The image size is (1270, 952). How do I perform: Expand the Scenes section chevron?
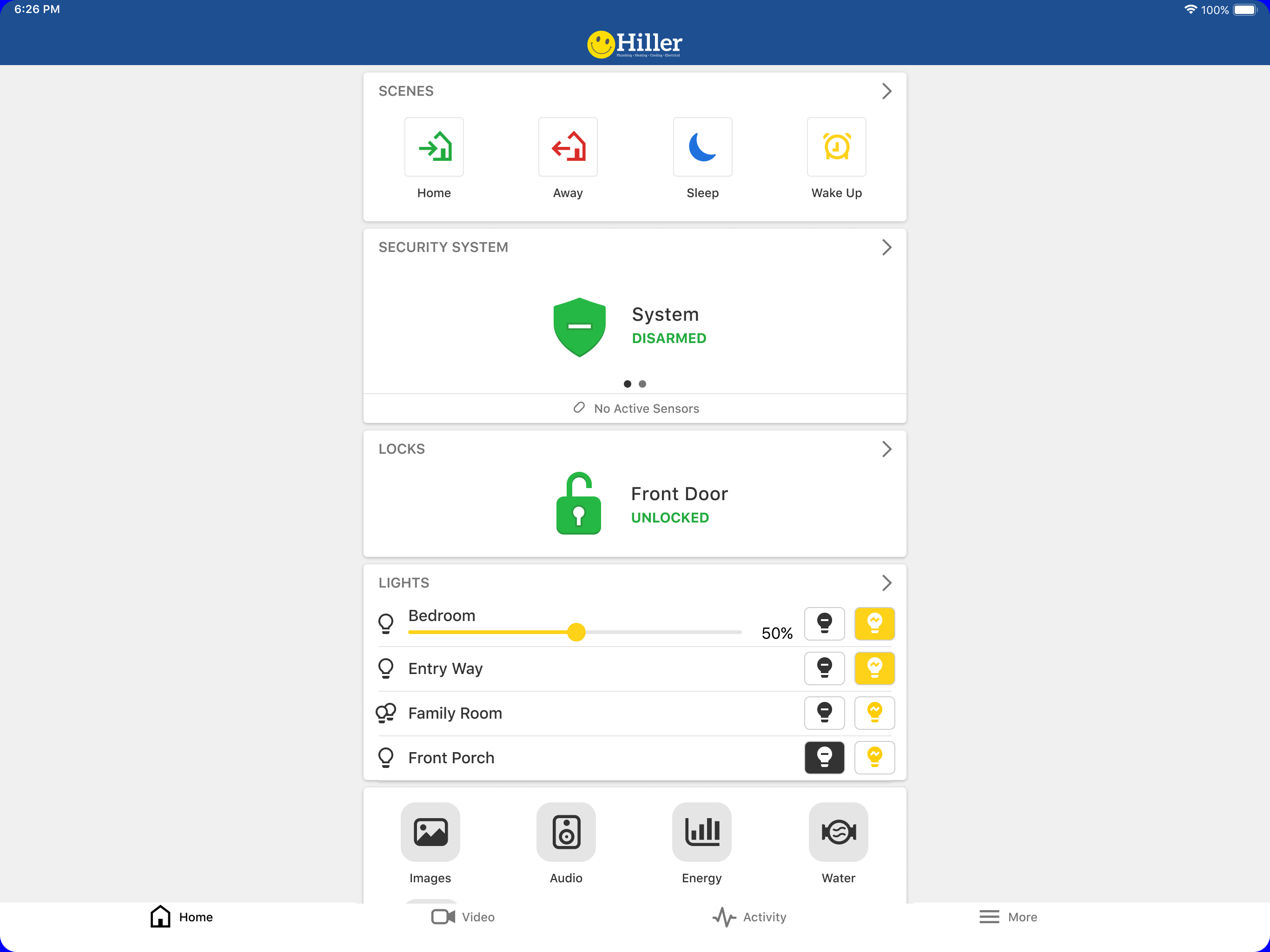[x=886, y=91]
